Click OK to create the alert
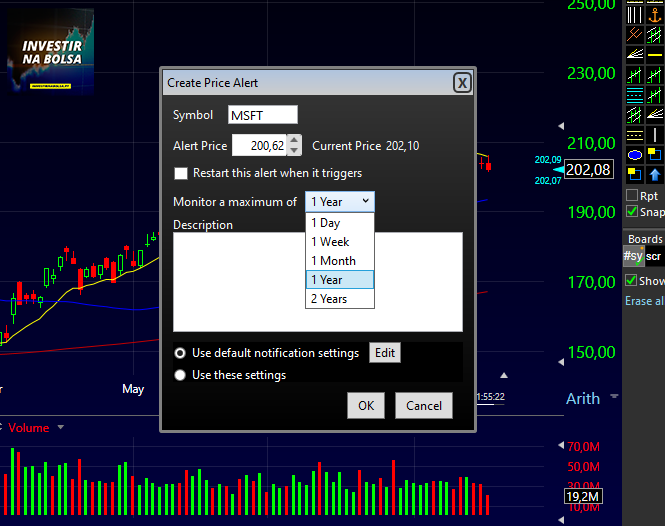The image size is (665, 526). point(366,406)
